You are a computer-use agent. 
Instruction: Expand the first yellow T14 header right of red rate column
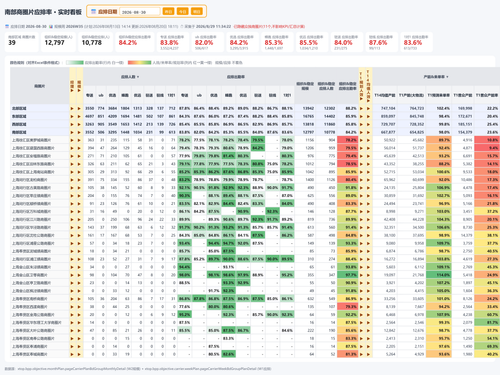click(x=361, y=86)
